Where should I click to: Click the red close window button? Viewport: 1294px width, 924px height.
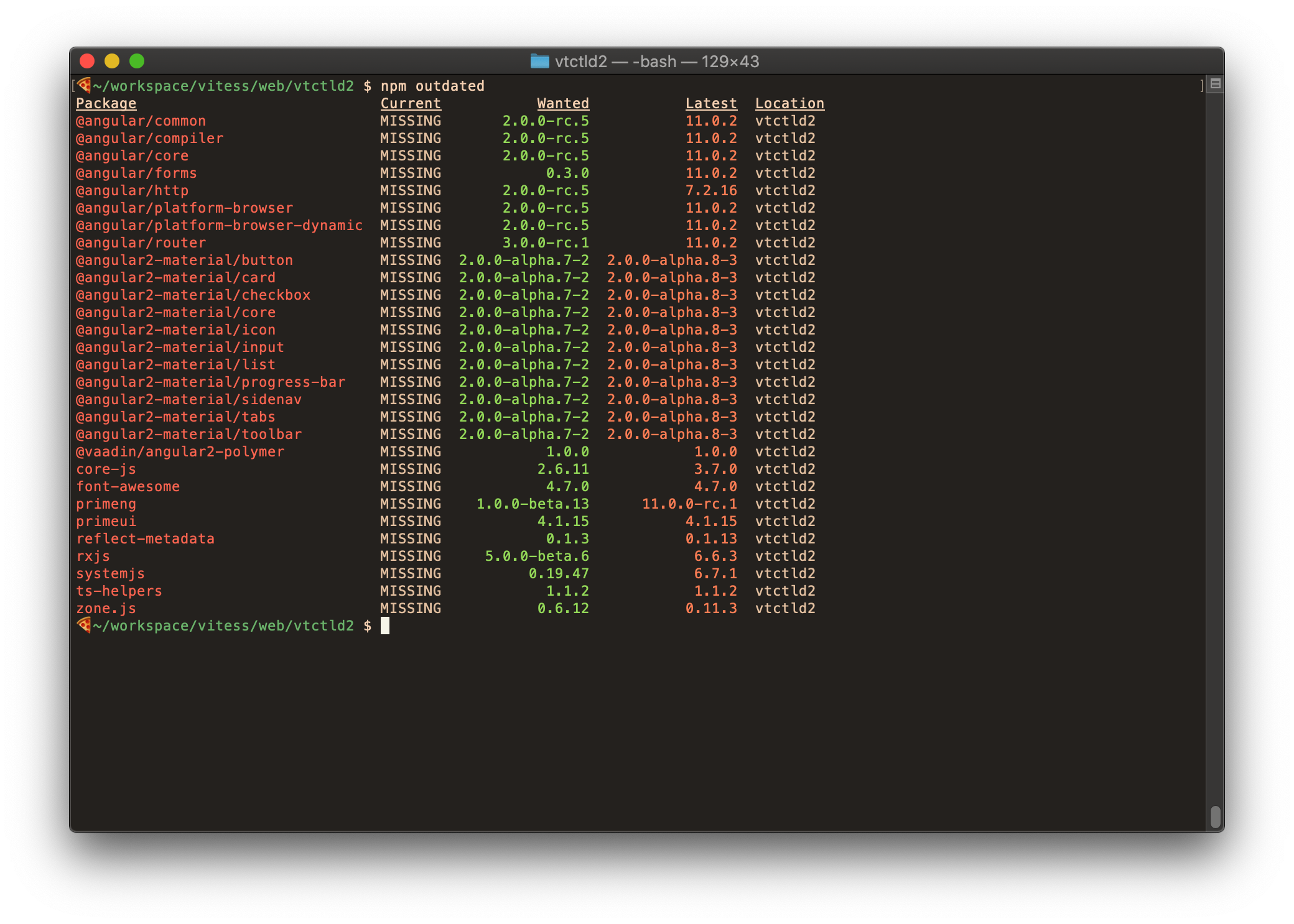click(87, 61)
